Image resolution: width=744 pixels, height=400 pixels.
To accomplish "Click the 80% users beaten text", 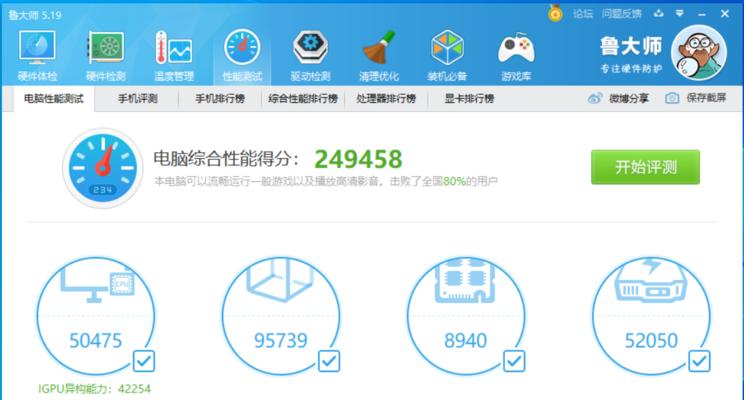I will click(x=454, y=181).
